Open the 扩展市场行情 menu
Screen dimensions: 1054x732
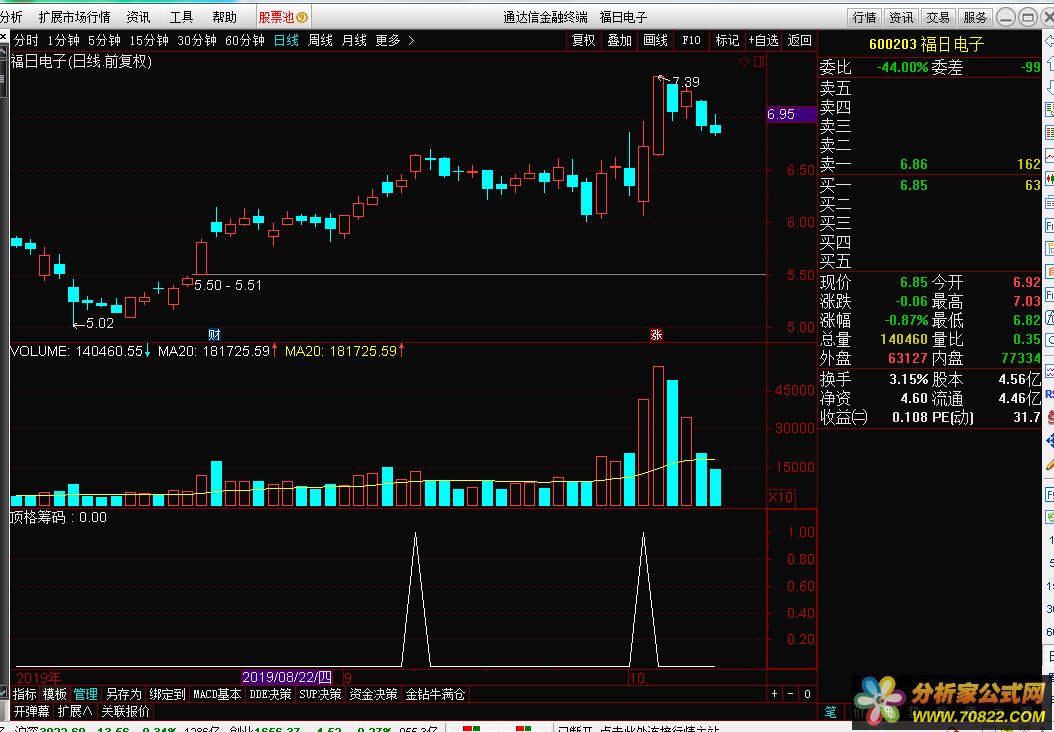74,17
